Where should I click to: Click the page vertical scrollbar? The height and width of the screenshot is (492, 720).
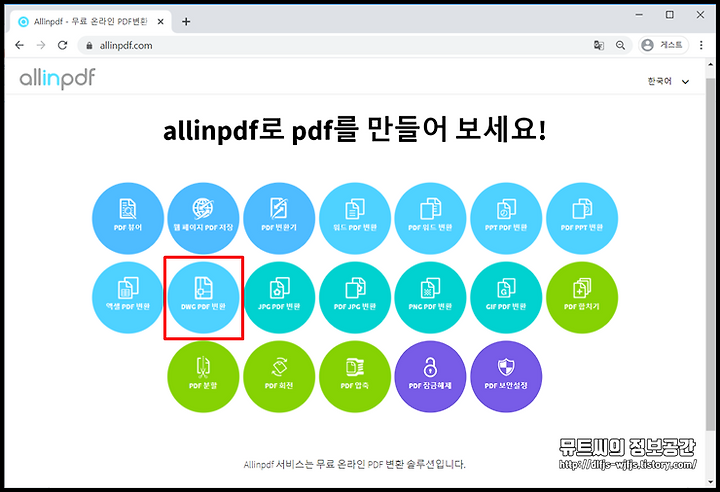tap(710, 254)
